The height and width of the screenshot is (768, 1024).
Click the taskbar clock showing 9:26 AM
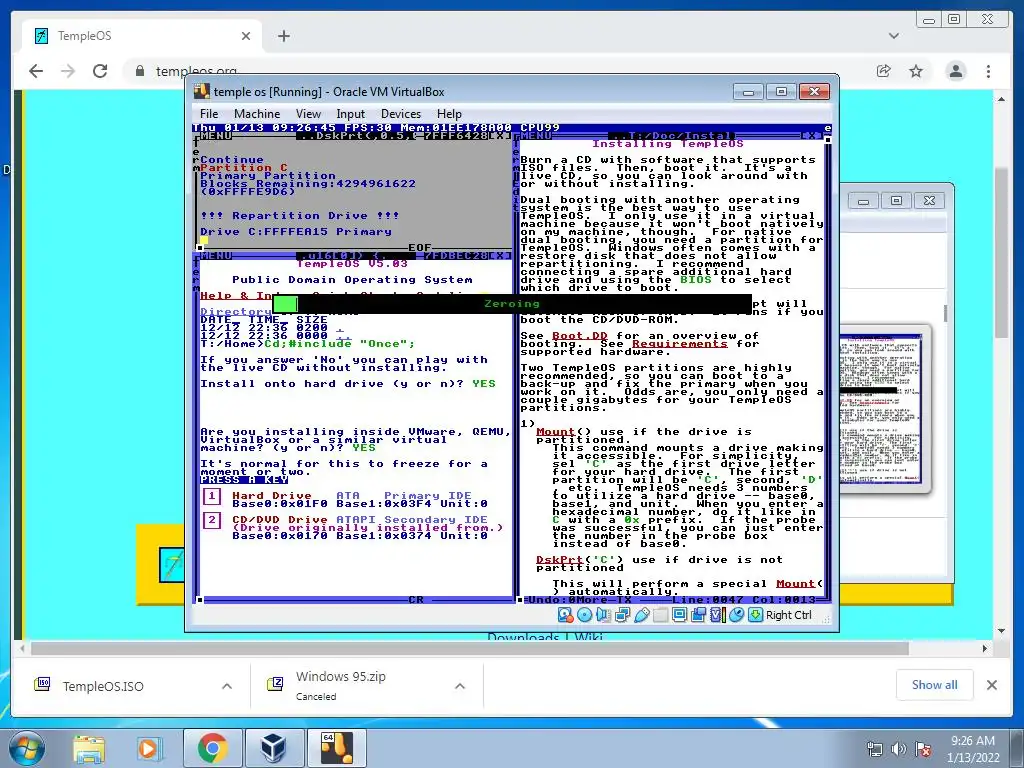pyautogui.click(x=973, y=748)
